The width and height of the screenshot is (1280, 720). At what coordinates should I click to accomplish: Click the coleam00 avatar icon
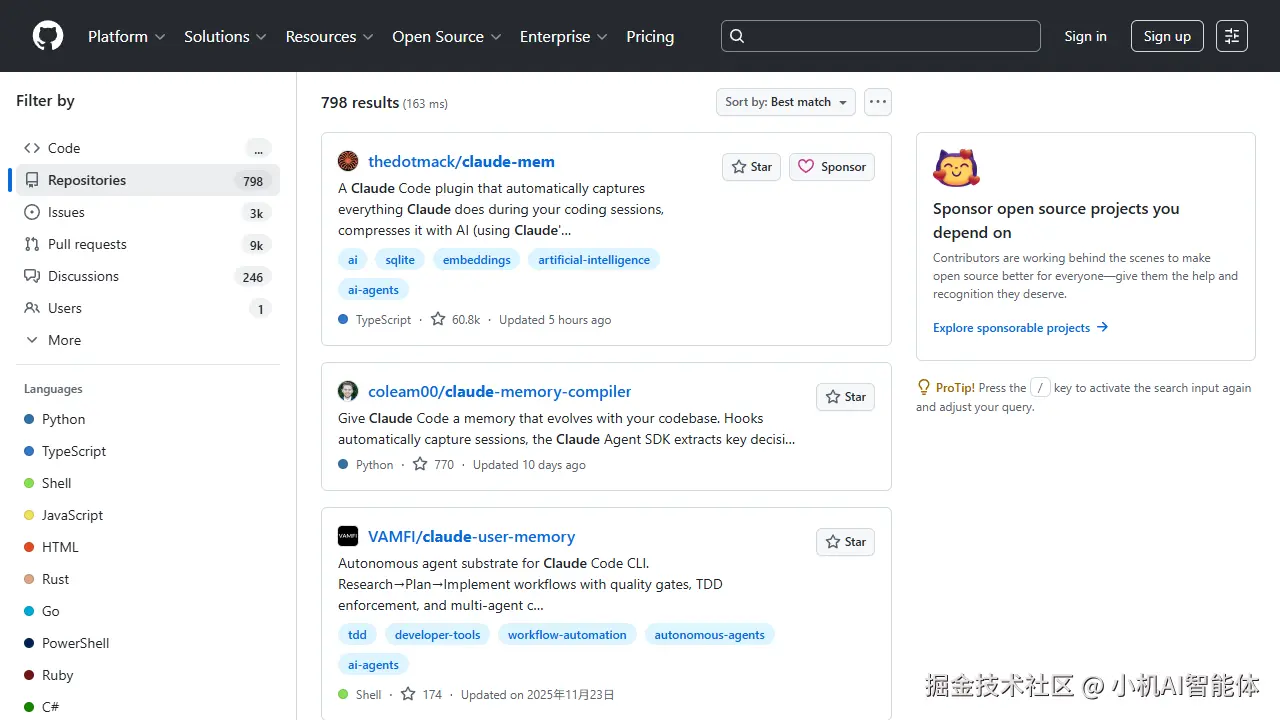(x=348, y=391)
